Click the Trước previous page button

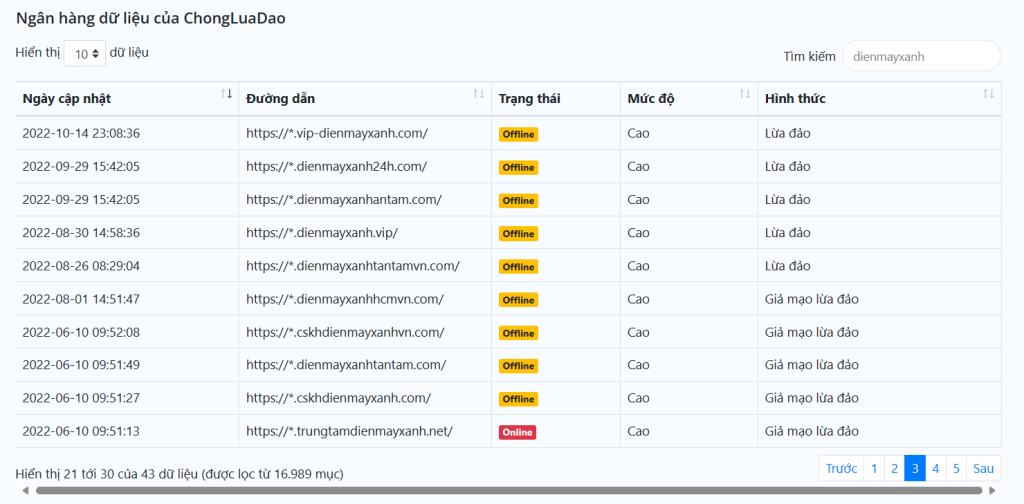tap(841, 468)
